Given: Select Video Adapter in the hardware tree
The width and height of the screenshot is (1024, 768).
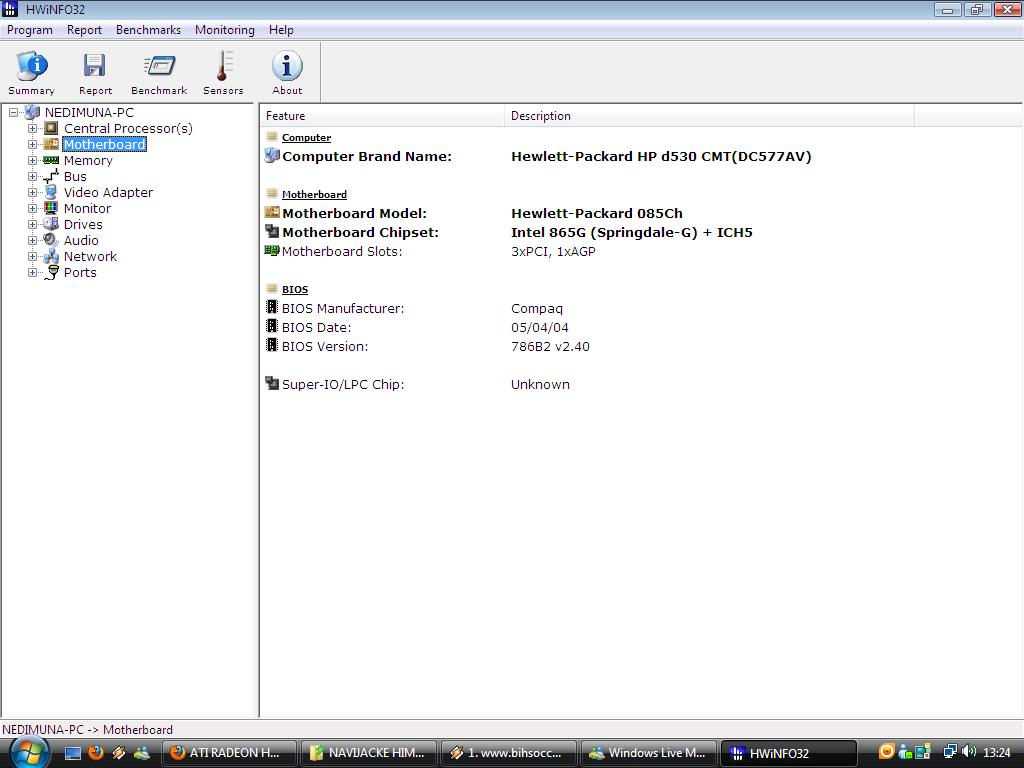Looking at the screenshot, I should click(108, 193).
